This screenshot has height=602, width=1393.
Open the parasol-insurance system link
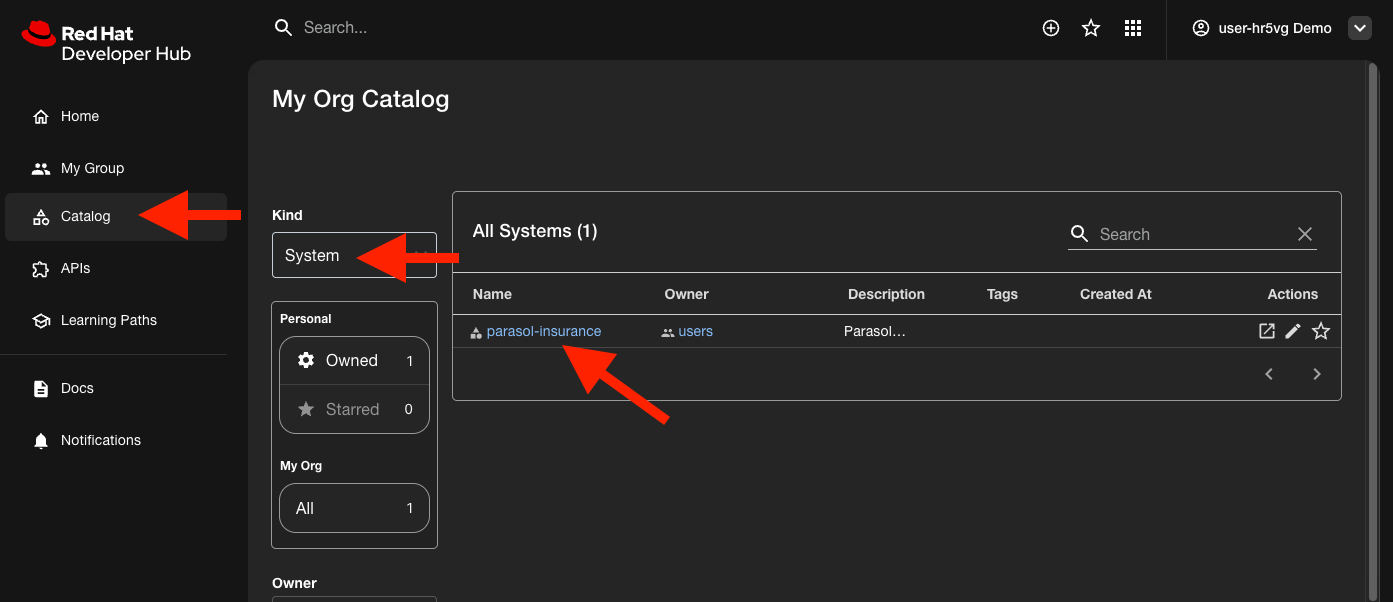click(x=544, y=331)
